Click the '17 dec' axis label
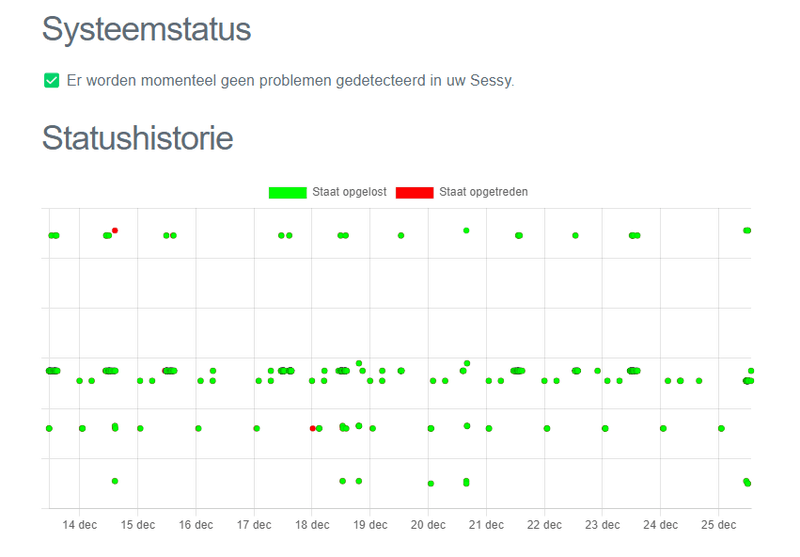 click(254, 525)
